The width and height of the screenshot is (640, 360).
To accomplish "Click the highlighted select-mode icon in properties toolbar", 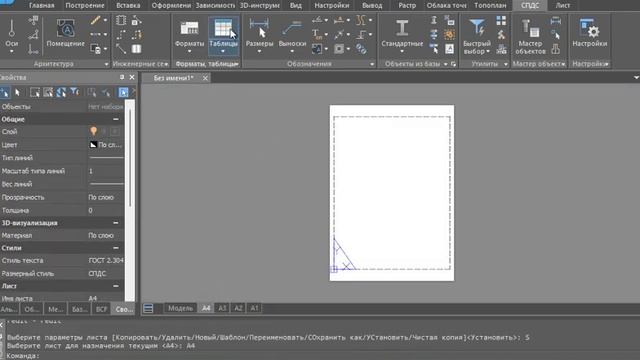I will pyautogui.click(x=123, y=93).
